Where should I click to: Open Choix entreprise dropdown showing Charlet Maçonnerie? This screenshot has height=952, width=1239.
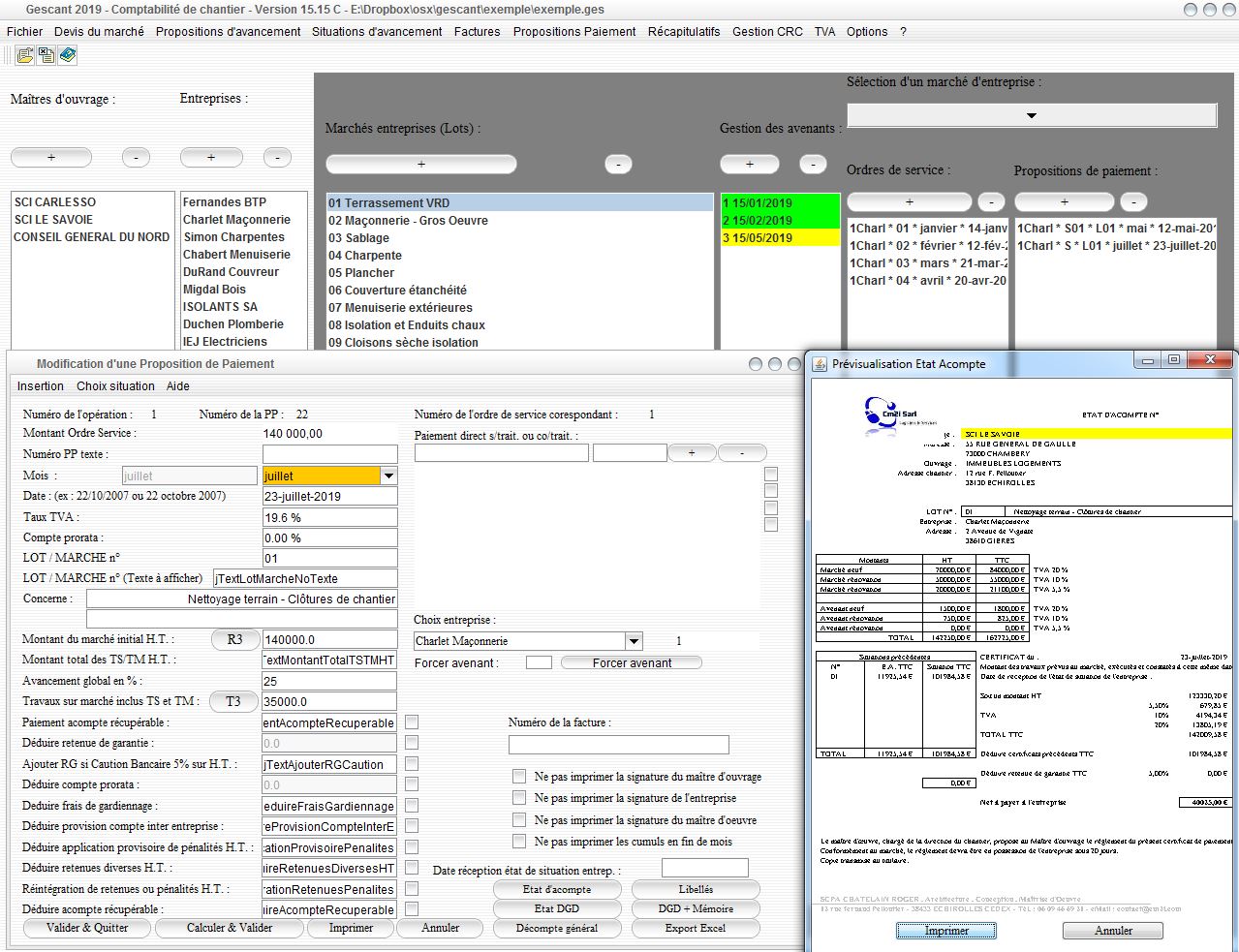tap(634, 641)
